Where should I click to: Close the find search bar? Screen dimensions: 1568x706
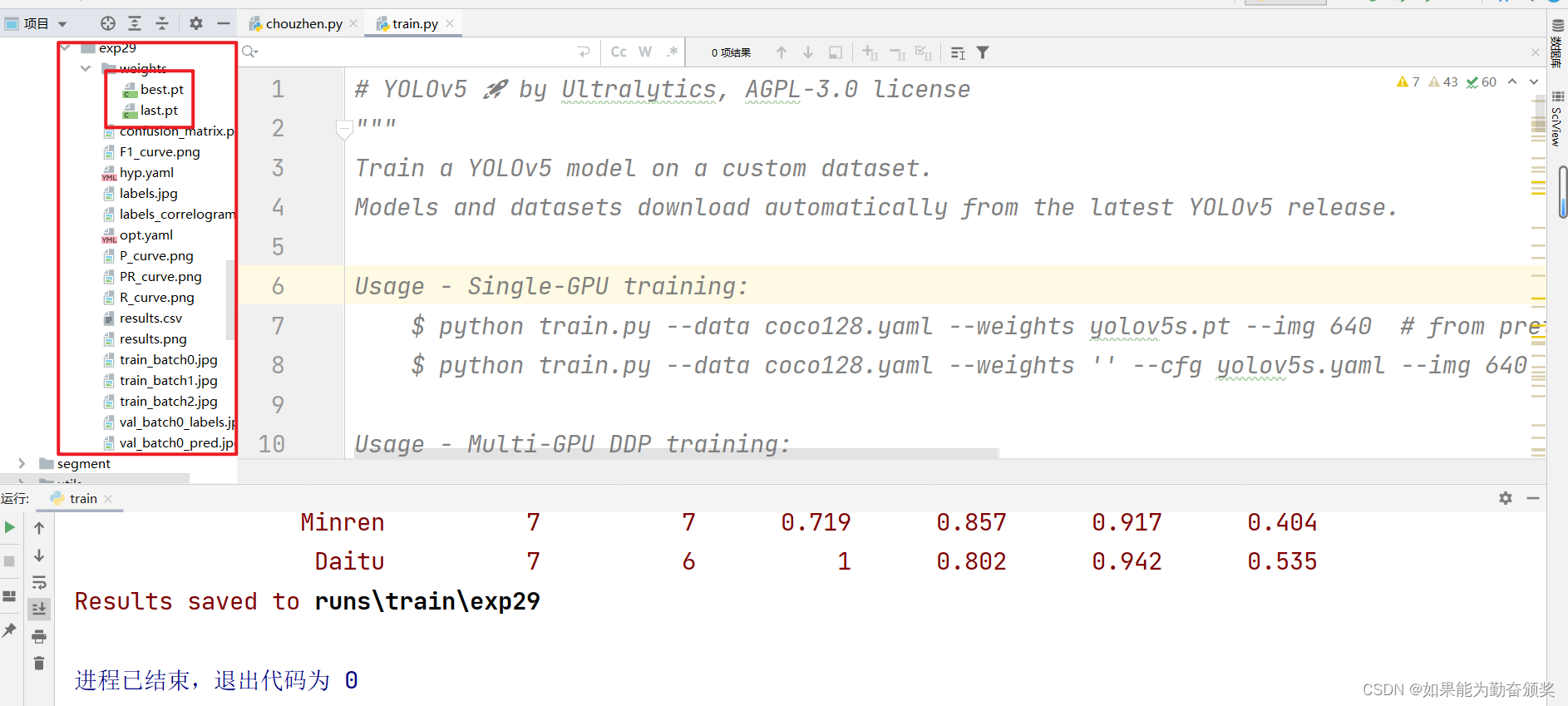click(1536, 52)
